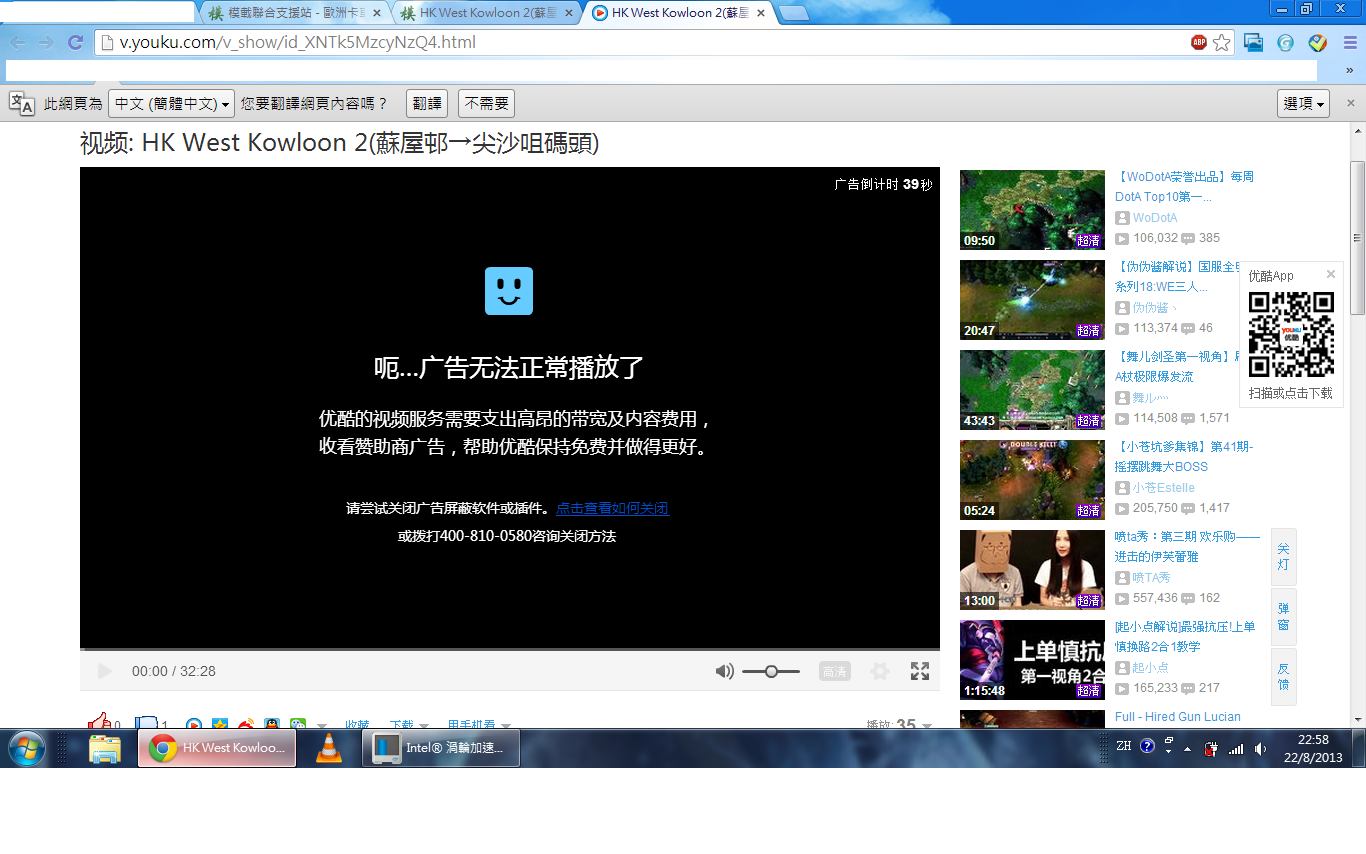Click the comment bubble icon below the video
The width and height of the screenshot is (1366, 854).
[147, 722]
